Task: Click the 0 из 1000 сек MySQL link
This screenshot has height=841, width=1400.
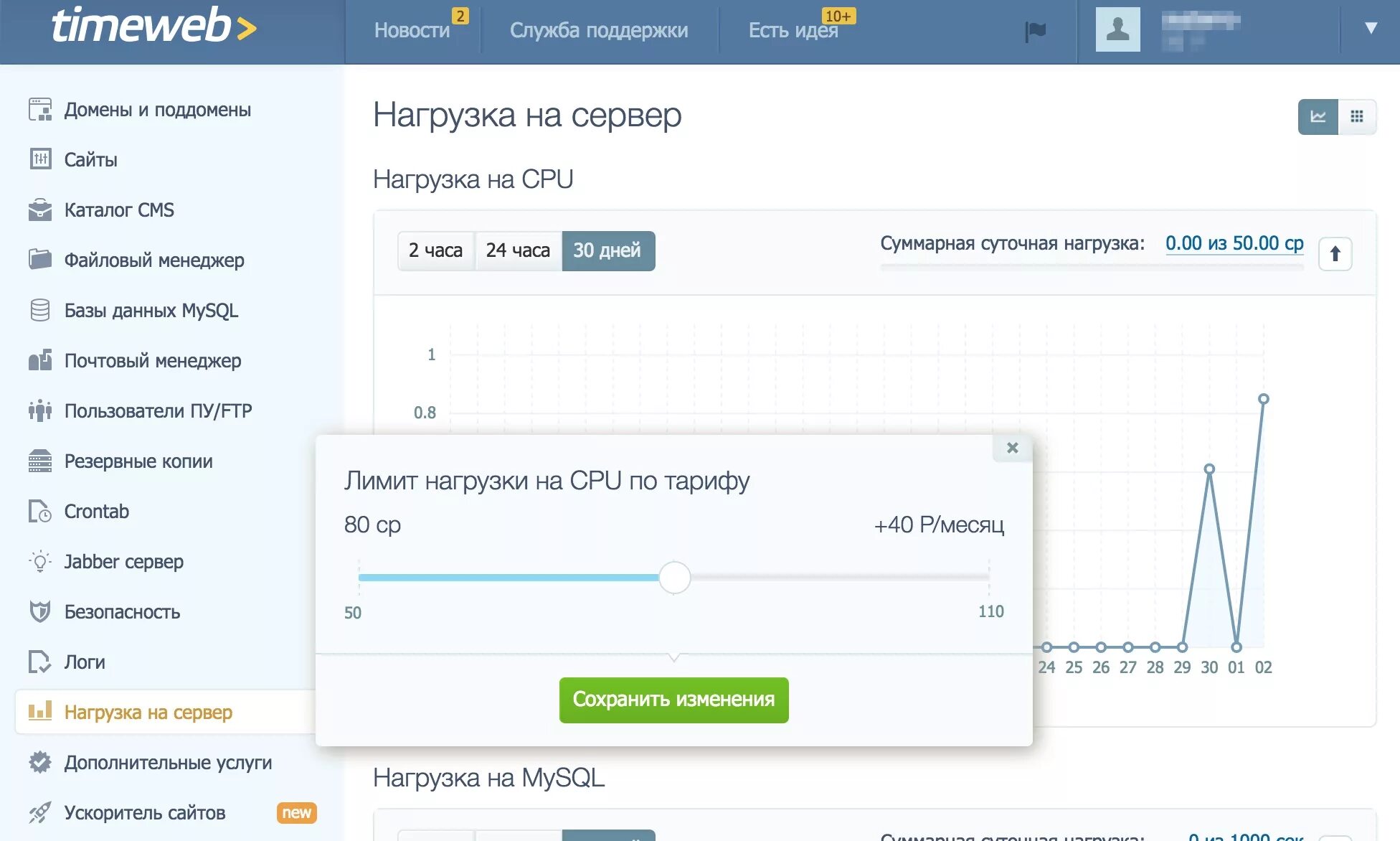Action: (1246, 836)
